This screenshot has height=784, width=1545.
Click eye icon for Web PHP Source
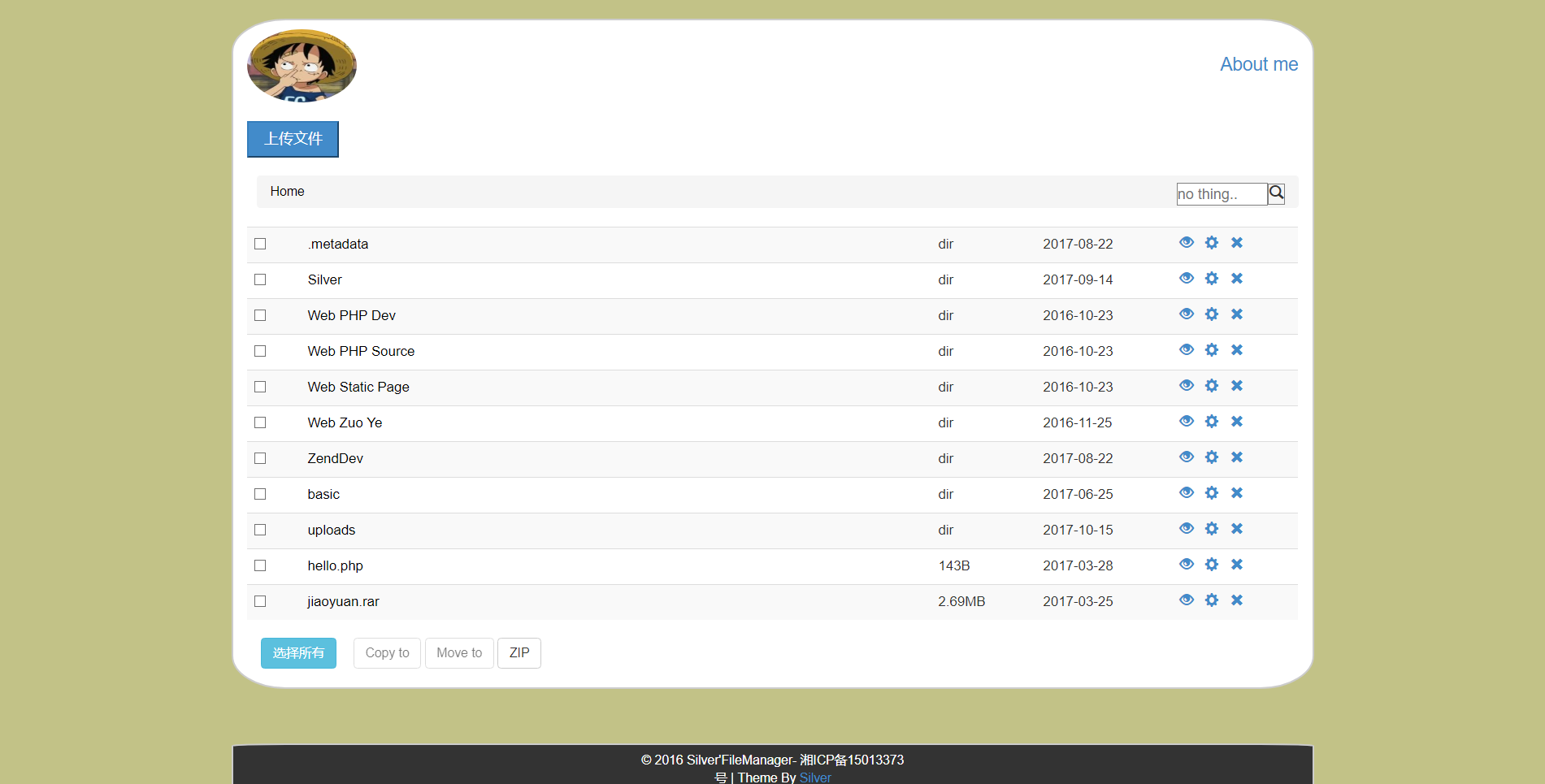[1187, 350]
